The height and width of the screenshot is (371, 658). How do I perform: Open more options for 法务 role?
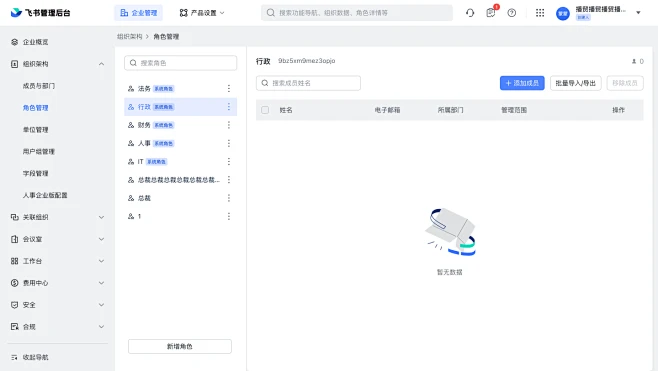click(229, 89)
